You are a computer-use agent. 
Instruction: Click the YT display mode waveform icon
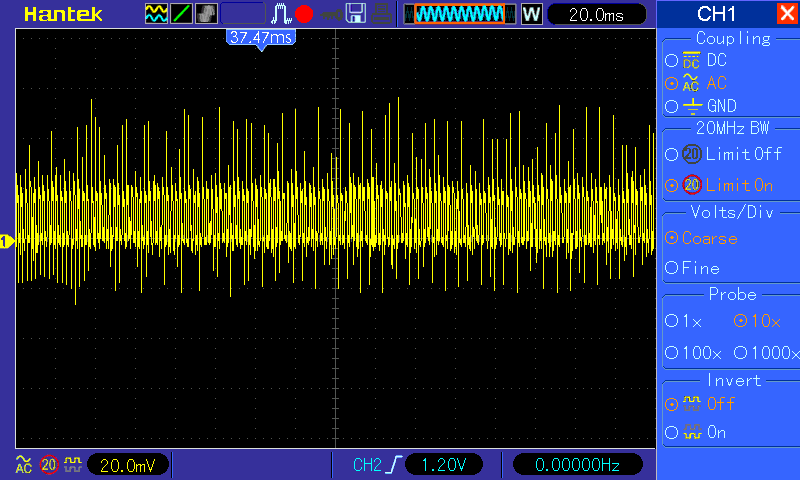pos(156,14)
